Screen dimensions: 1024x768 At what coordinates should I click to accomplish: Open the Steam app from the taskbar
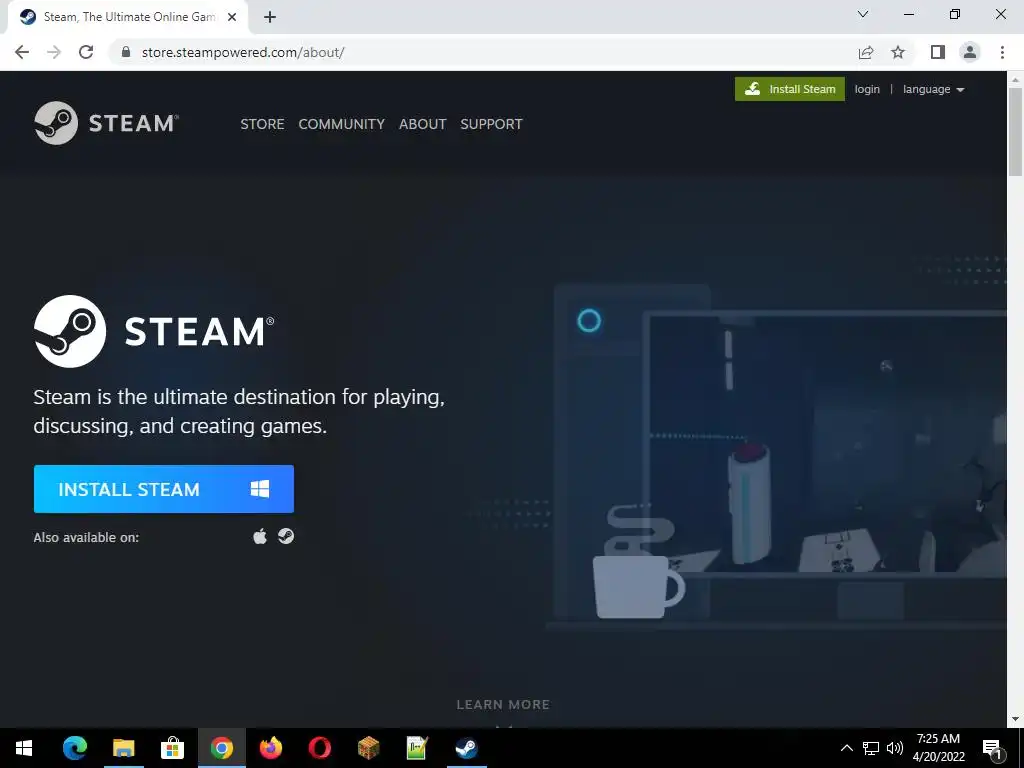point(466,748)
